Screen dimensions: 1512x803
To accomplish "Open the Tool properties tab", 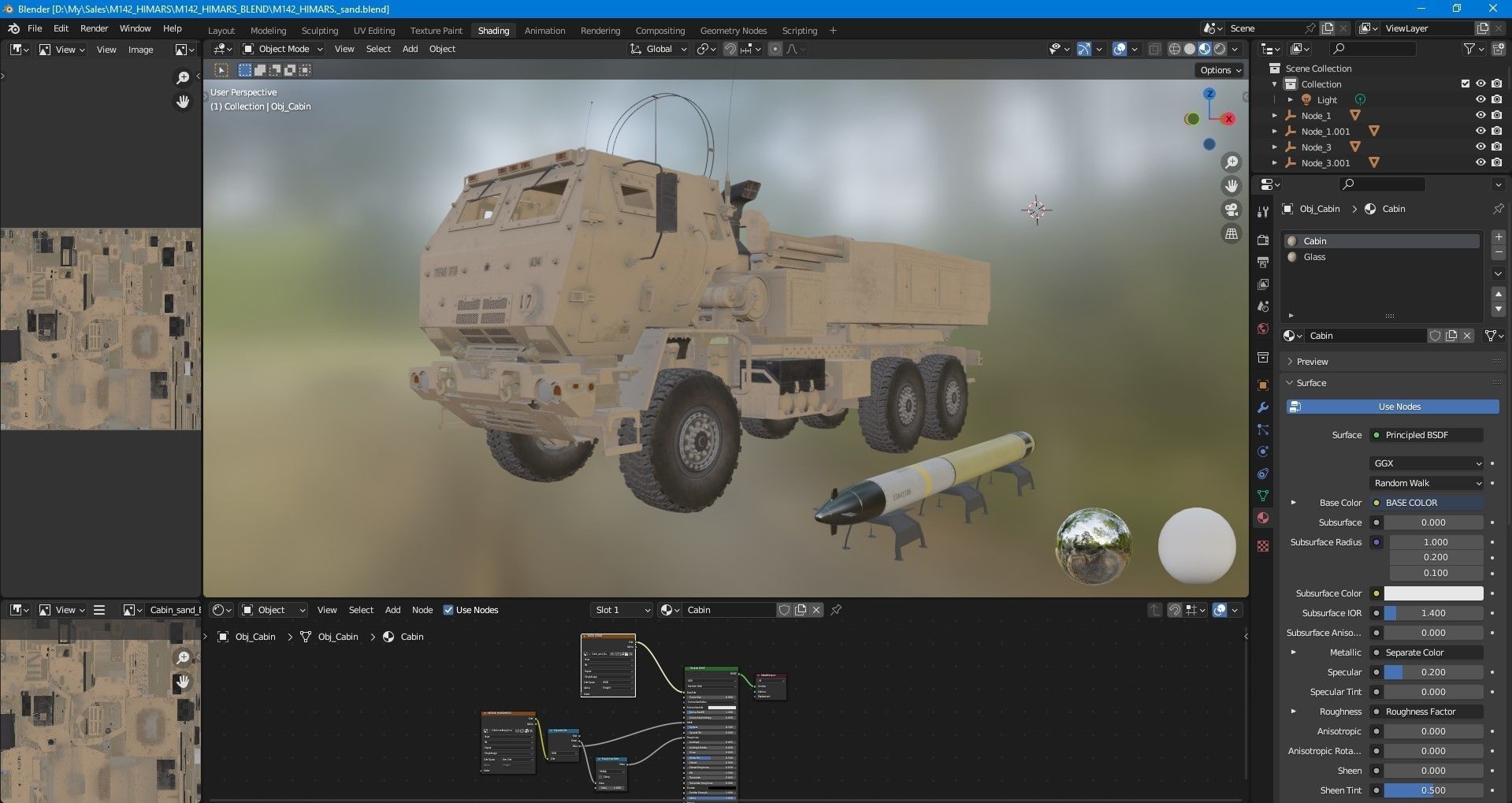I will click(x=1263, y=212).
